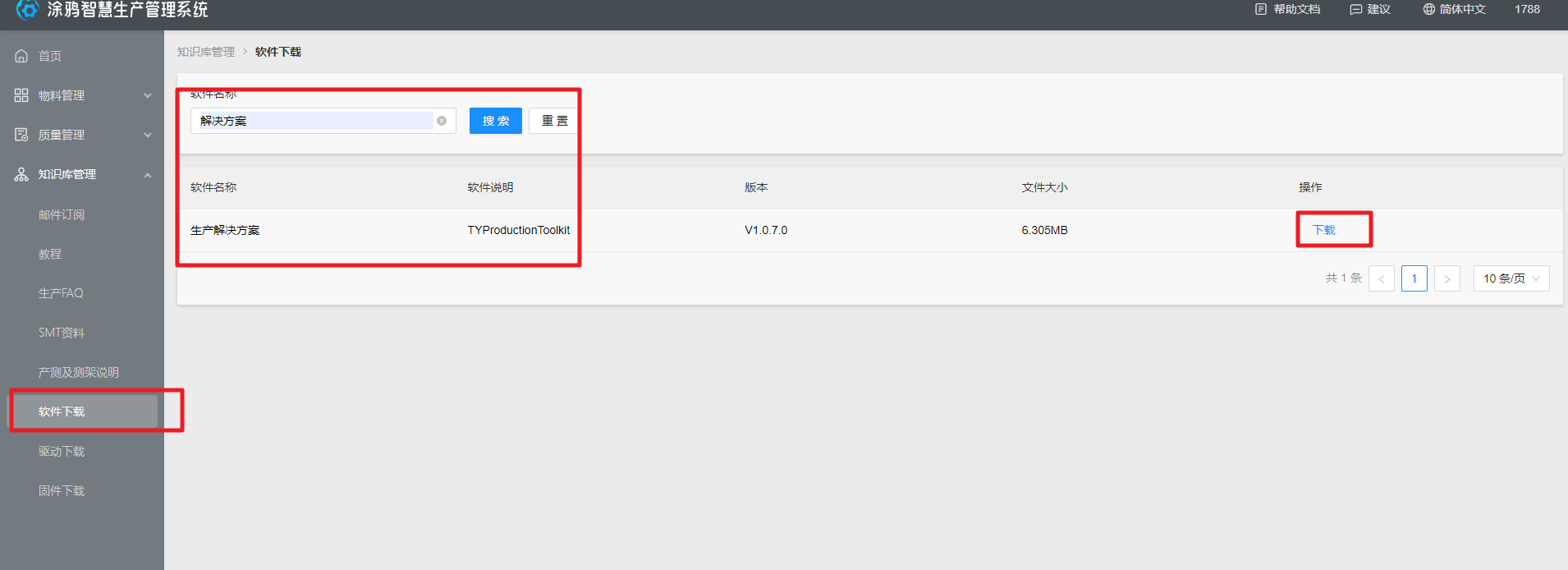The image size is (1568, 570).
Task: Click the globe language icon
Action: click(1428, 9)
